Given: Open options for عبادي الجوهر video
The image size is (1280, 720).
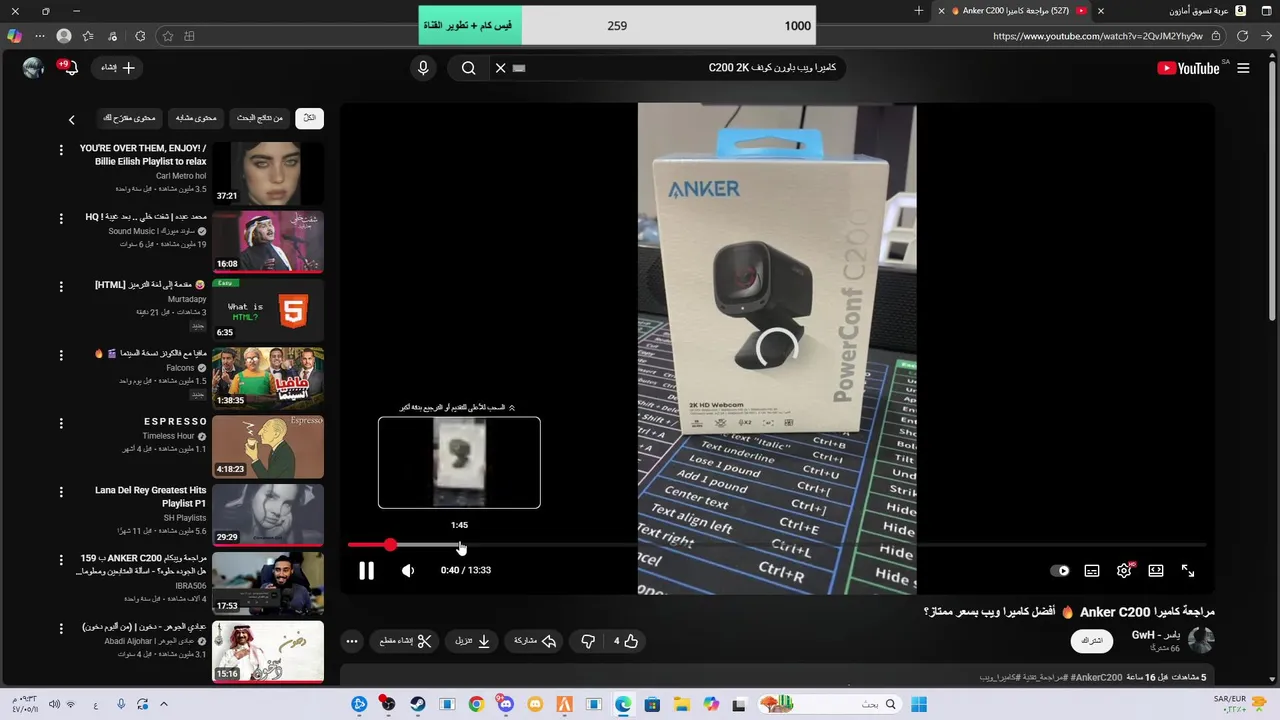Looking at the screenshot, I should point(61,628).
